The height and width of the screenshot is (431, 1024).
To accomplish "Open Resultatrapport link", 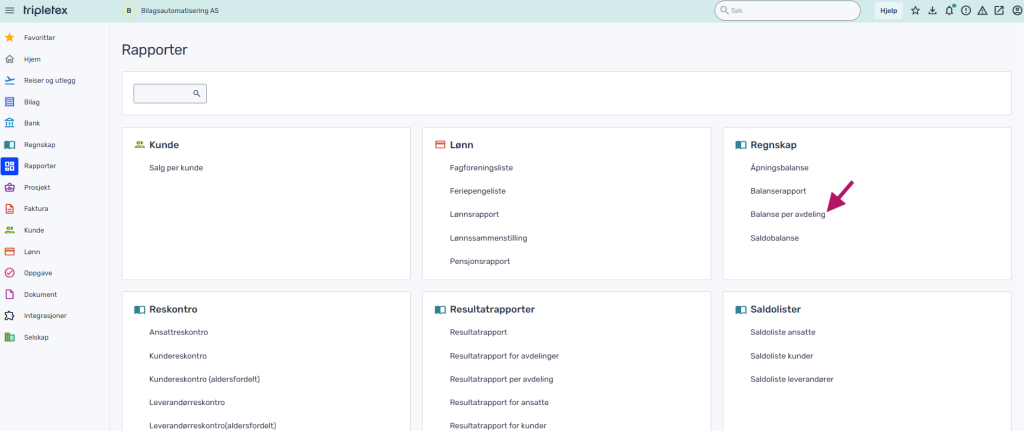I will tap(478, 332).
